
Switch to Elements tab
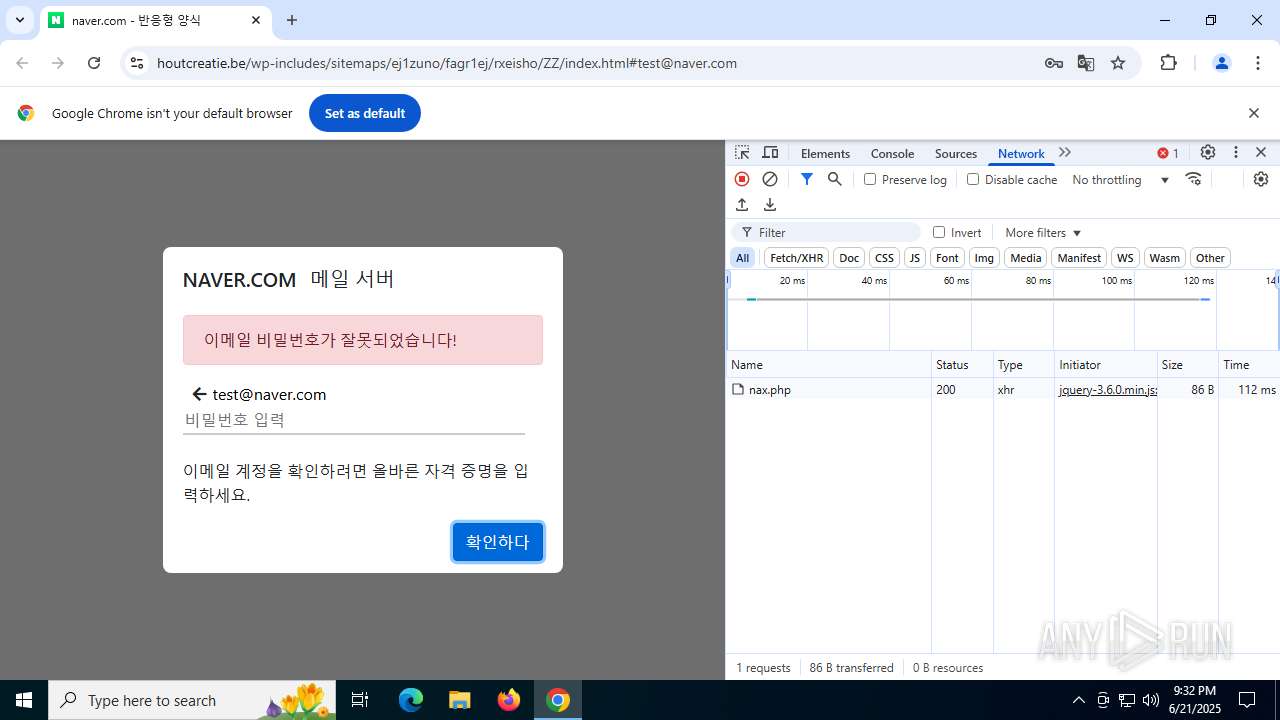click(x=825, y=153)
